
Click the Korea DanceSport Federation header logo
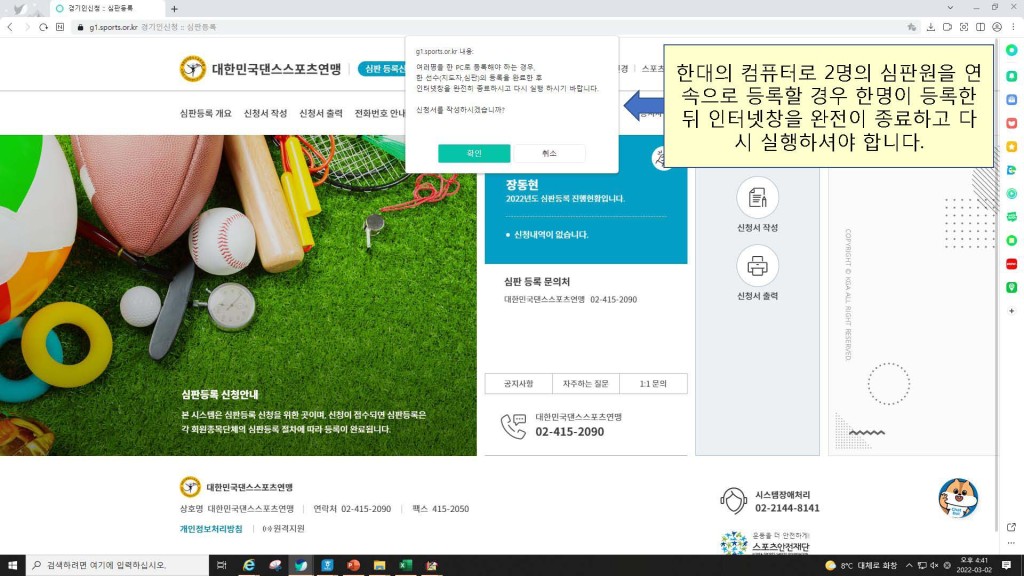coord(261,69)
